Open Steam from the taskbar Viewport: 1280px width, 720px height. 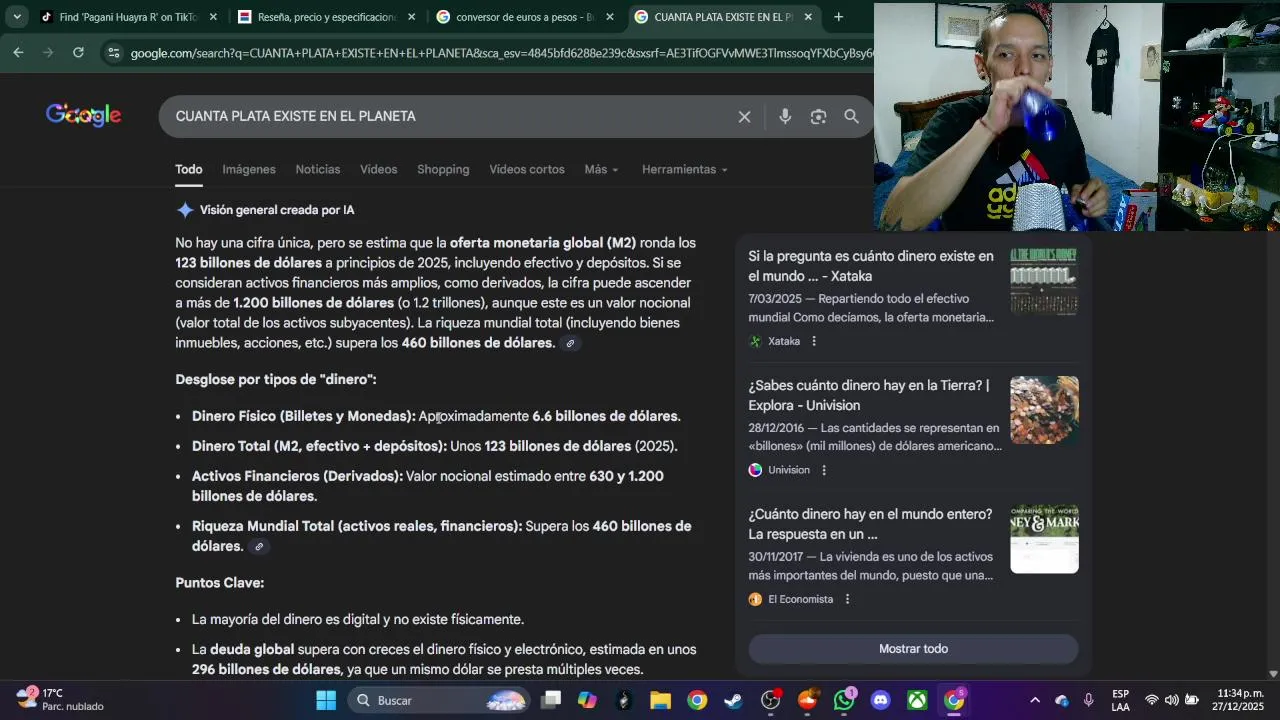[x=733, y=700]
